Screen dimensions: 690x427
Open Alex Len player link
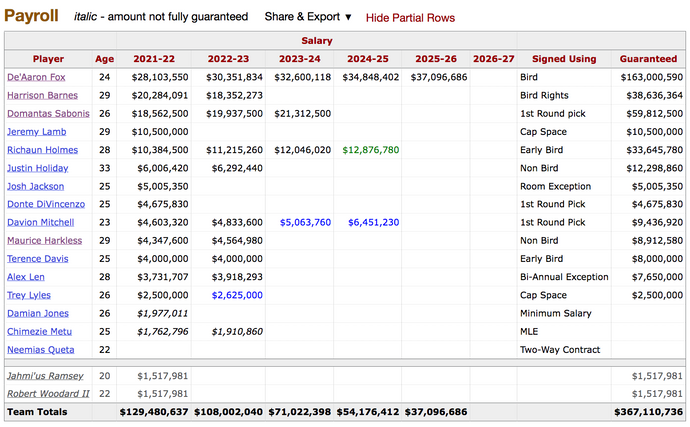(26, 277)
